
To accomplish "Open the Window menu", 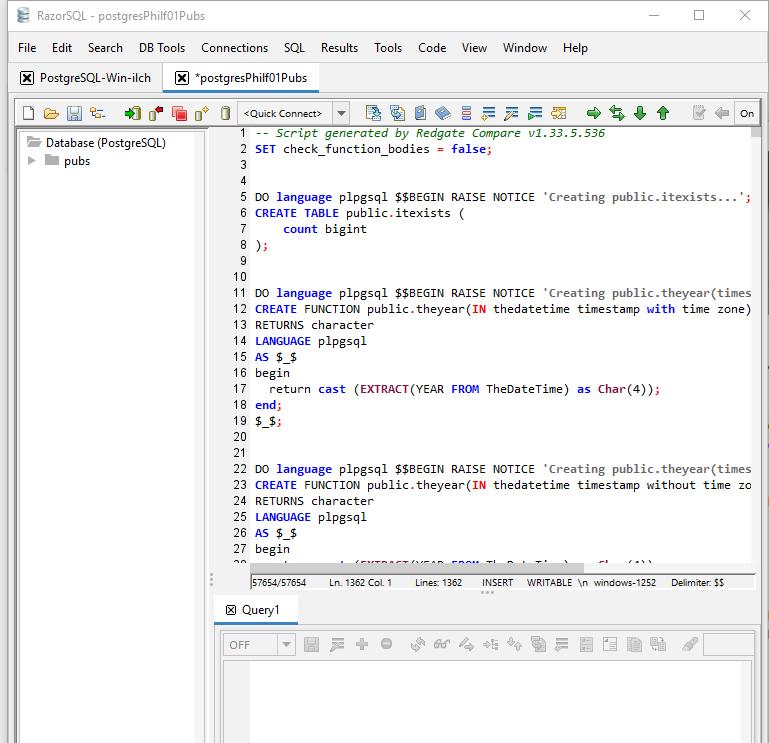I will pos(525,48).
